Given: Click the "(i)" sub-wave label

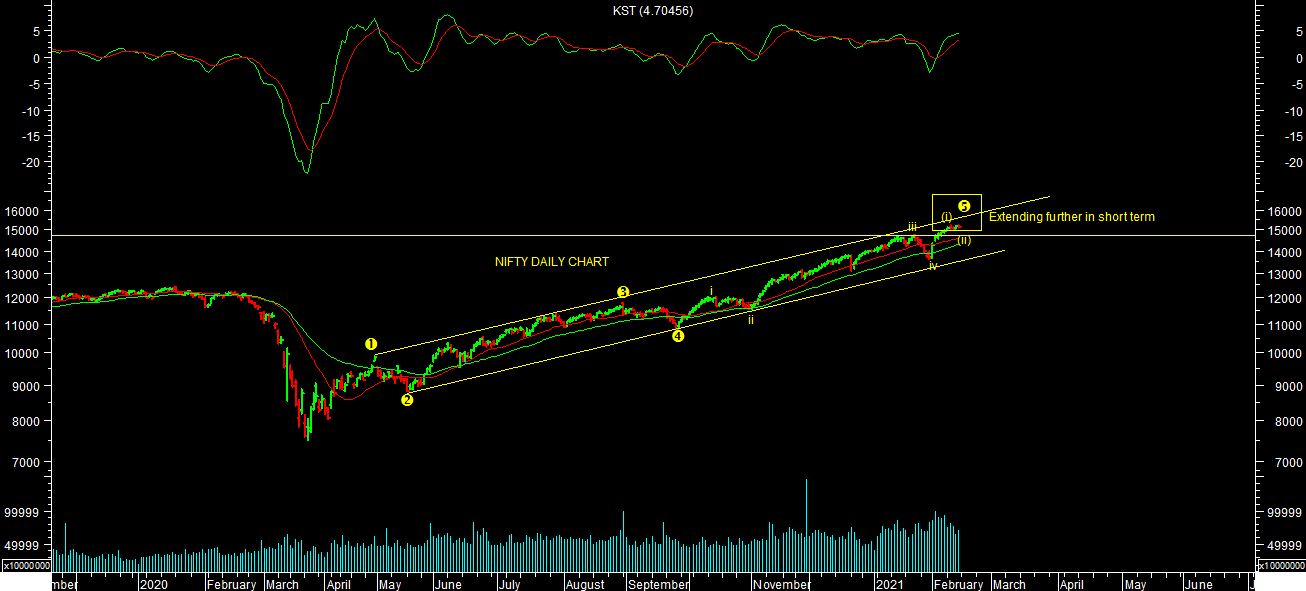Looking at the screenshot, I should click(x=946, y=217).
